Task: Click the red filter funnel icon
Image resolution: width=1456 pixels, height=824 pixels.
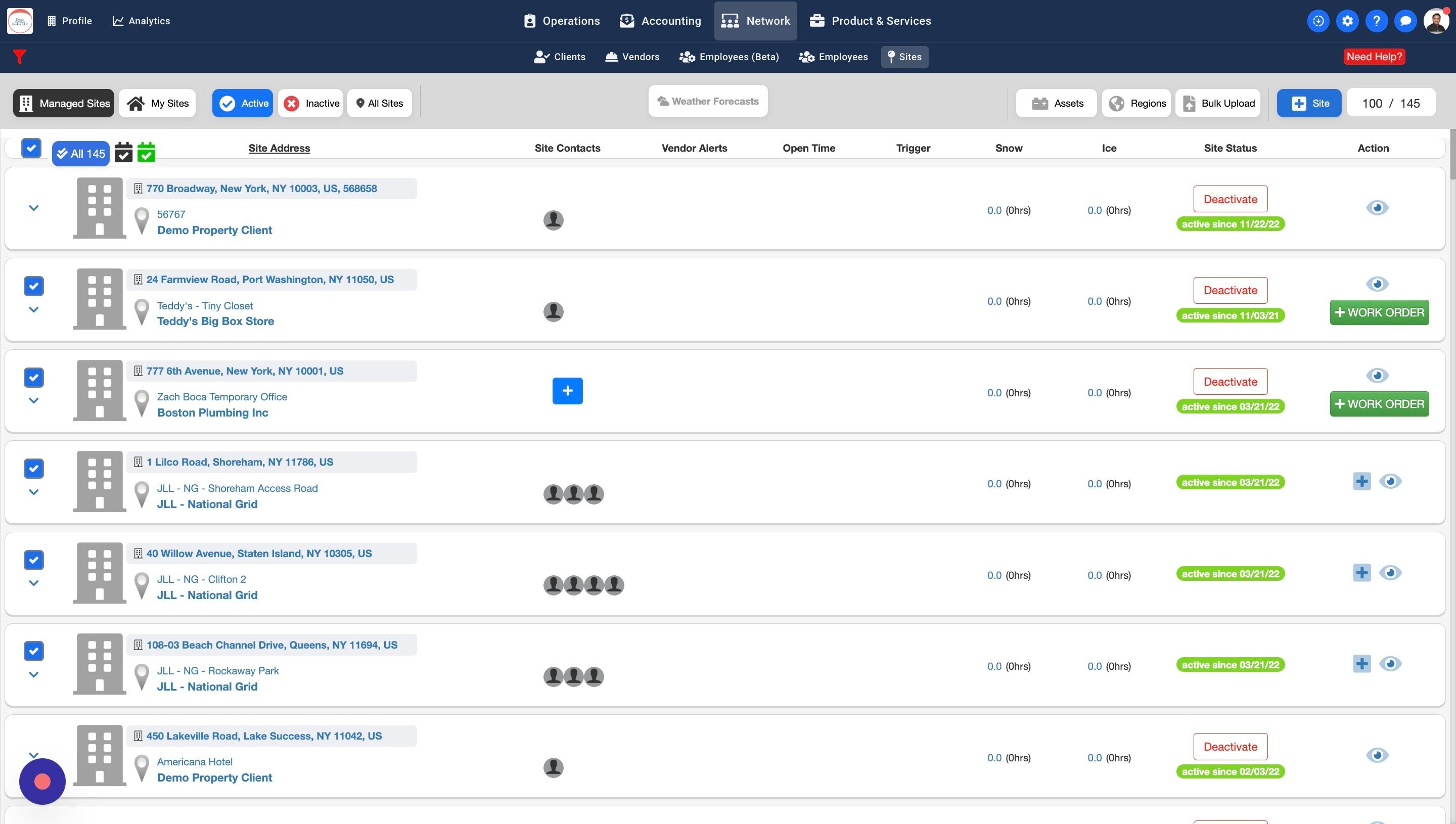Action: click(19, 57)
